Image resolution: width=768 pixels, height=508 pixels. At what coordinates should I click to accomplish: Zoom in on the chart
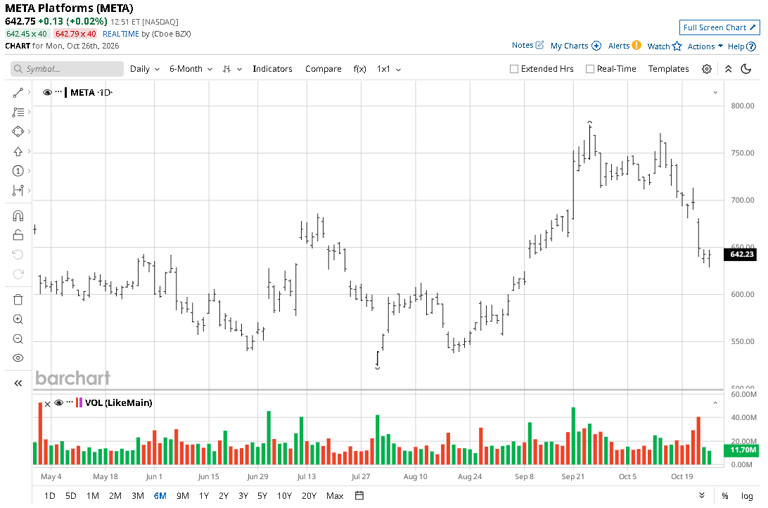[x=18, y=319]
